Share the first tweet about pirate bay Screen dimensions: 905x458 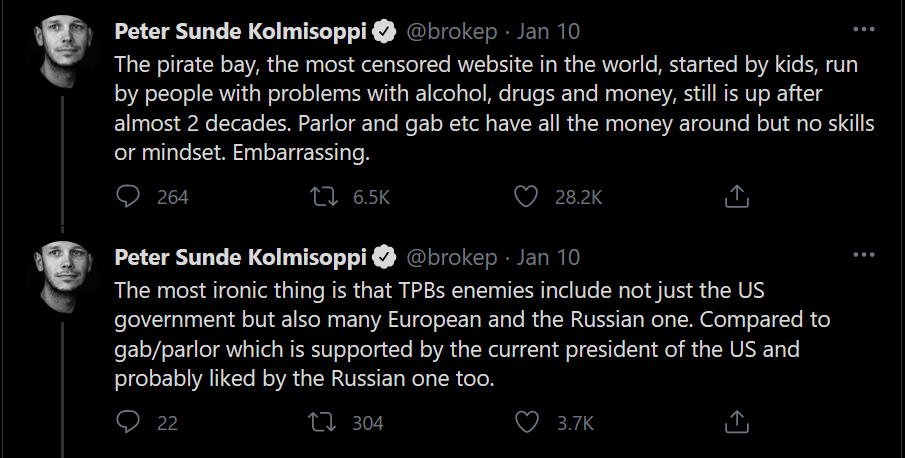[x=736, y=197]
